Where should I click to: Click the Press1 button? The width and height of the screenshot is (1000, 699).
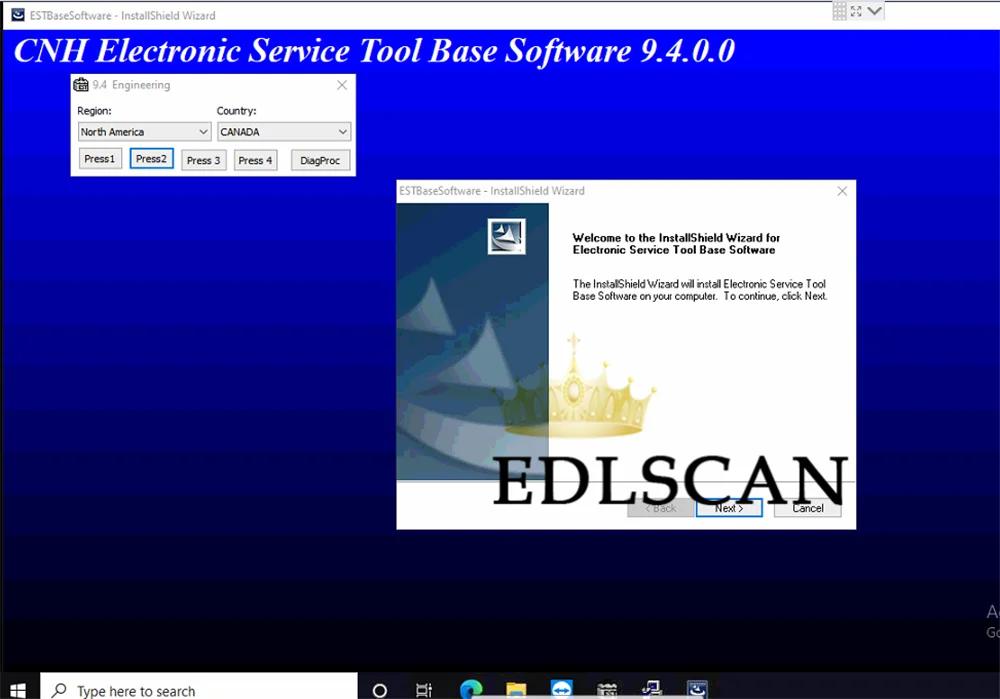[x=100, y=159]
